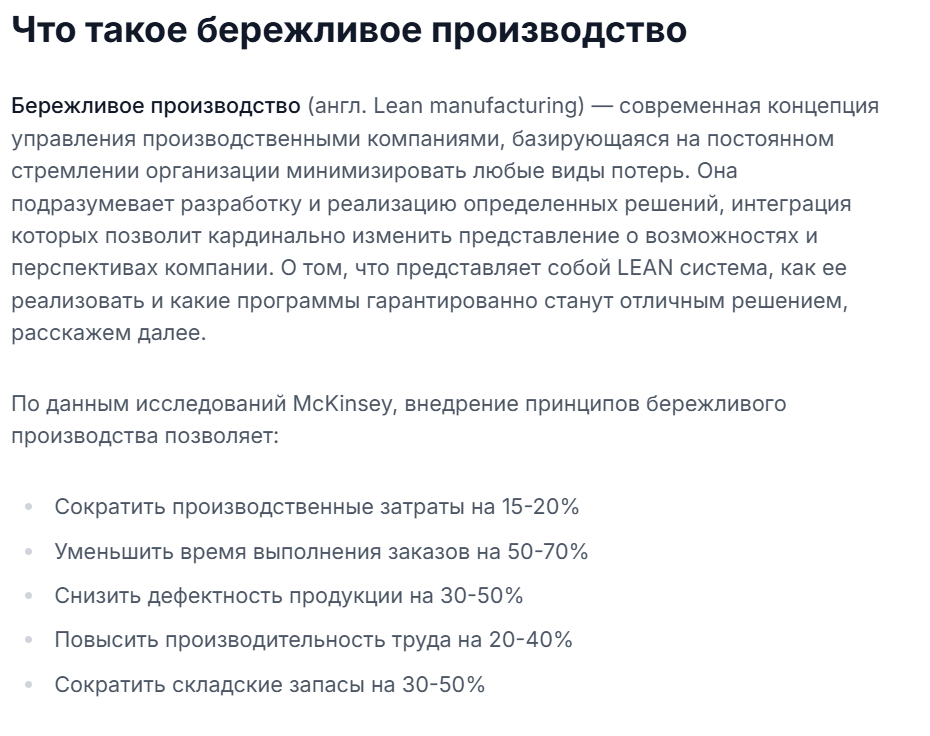Click the bullet before "Сократить производственные затраты"
Screen dimensions: 930x736
coord(28,507)
